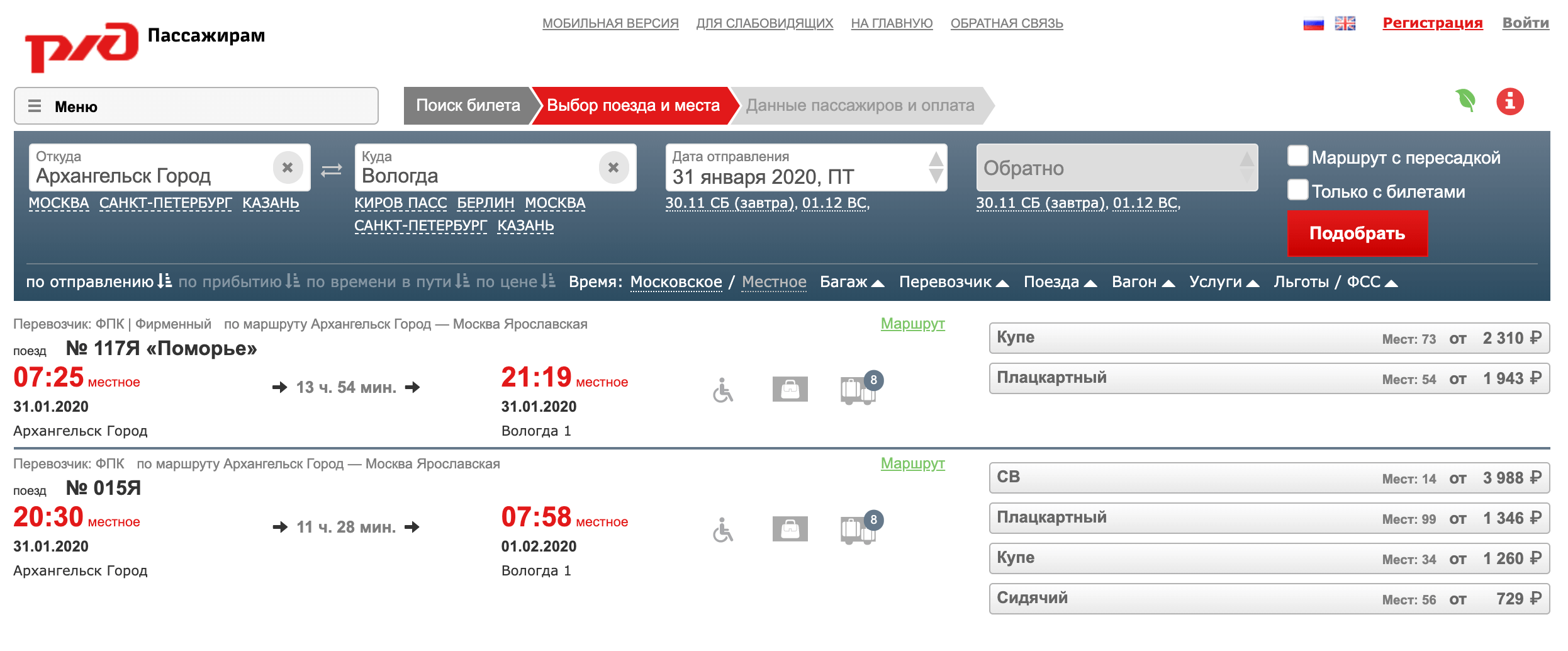Choose МОСКВА as departure suggestion

click(59, 203)
